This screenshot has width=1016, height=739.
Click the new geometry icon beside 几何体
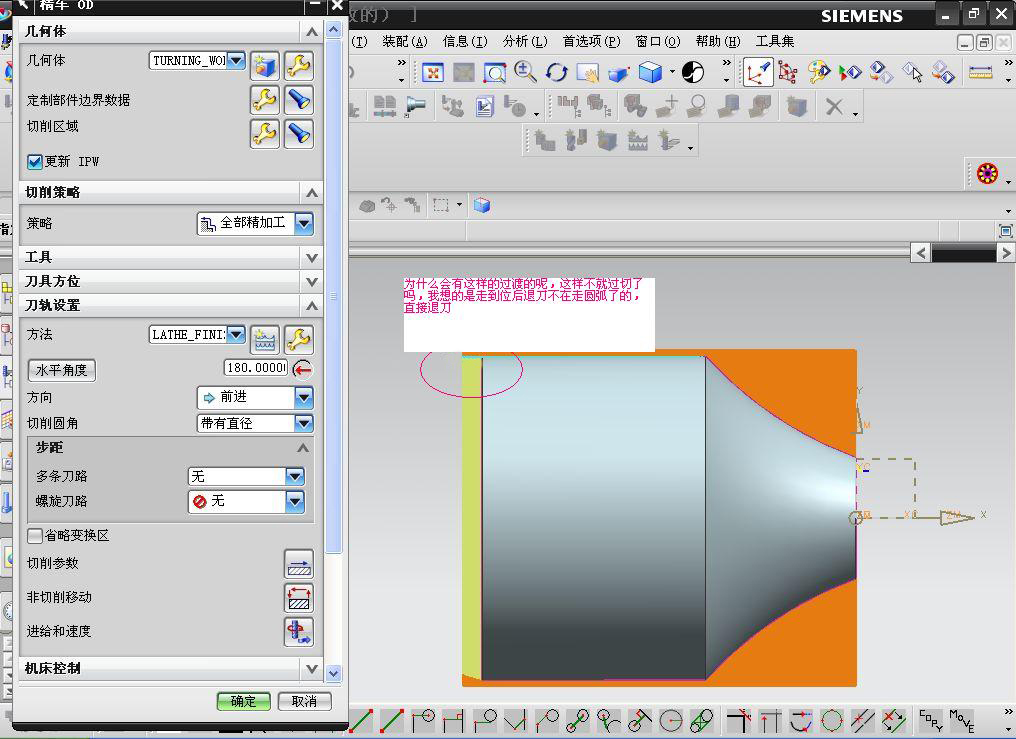(264, 65)
